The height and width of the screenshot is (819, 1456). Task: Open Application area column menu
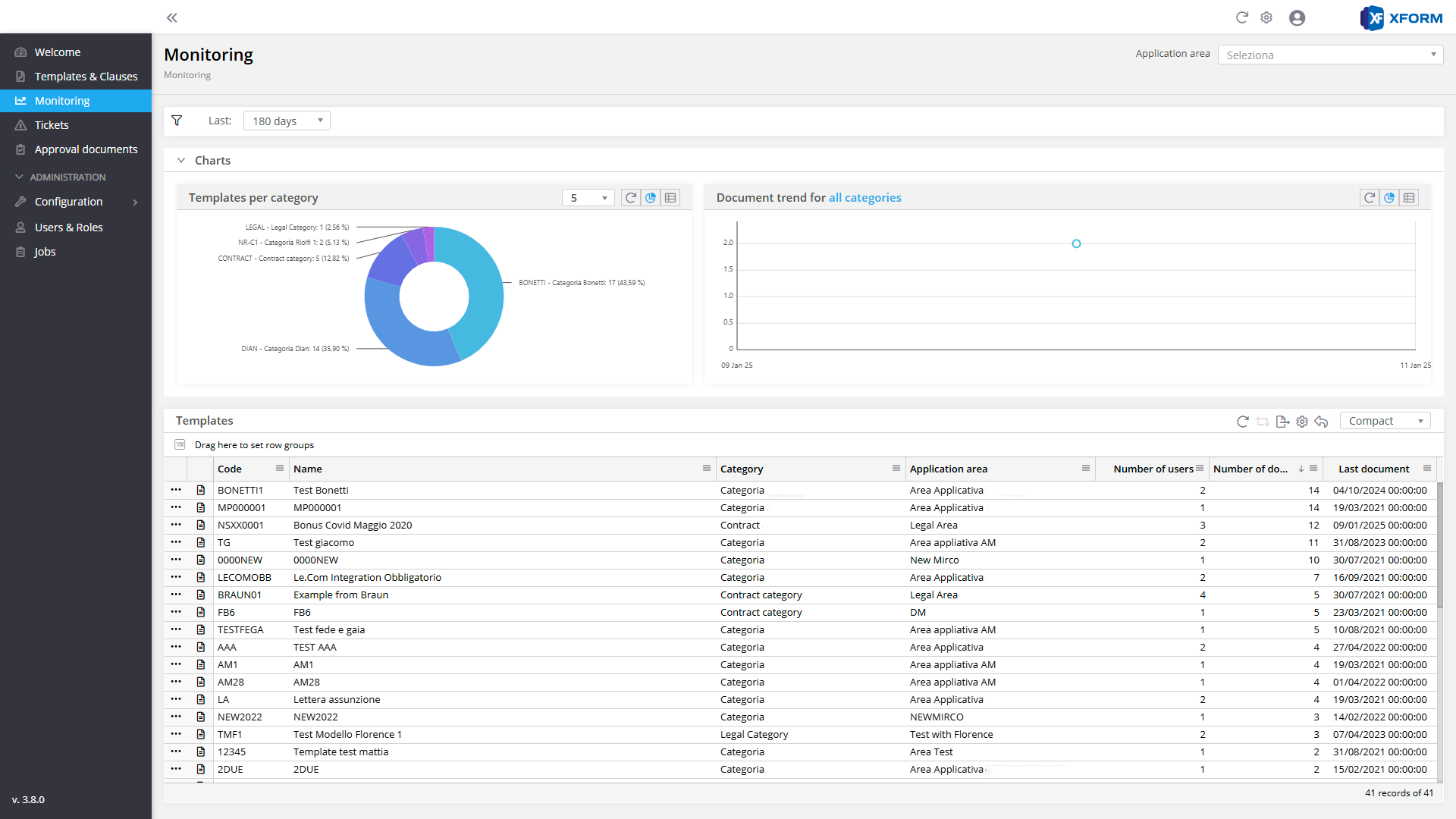coord(1086,469)
